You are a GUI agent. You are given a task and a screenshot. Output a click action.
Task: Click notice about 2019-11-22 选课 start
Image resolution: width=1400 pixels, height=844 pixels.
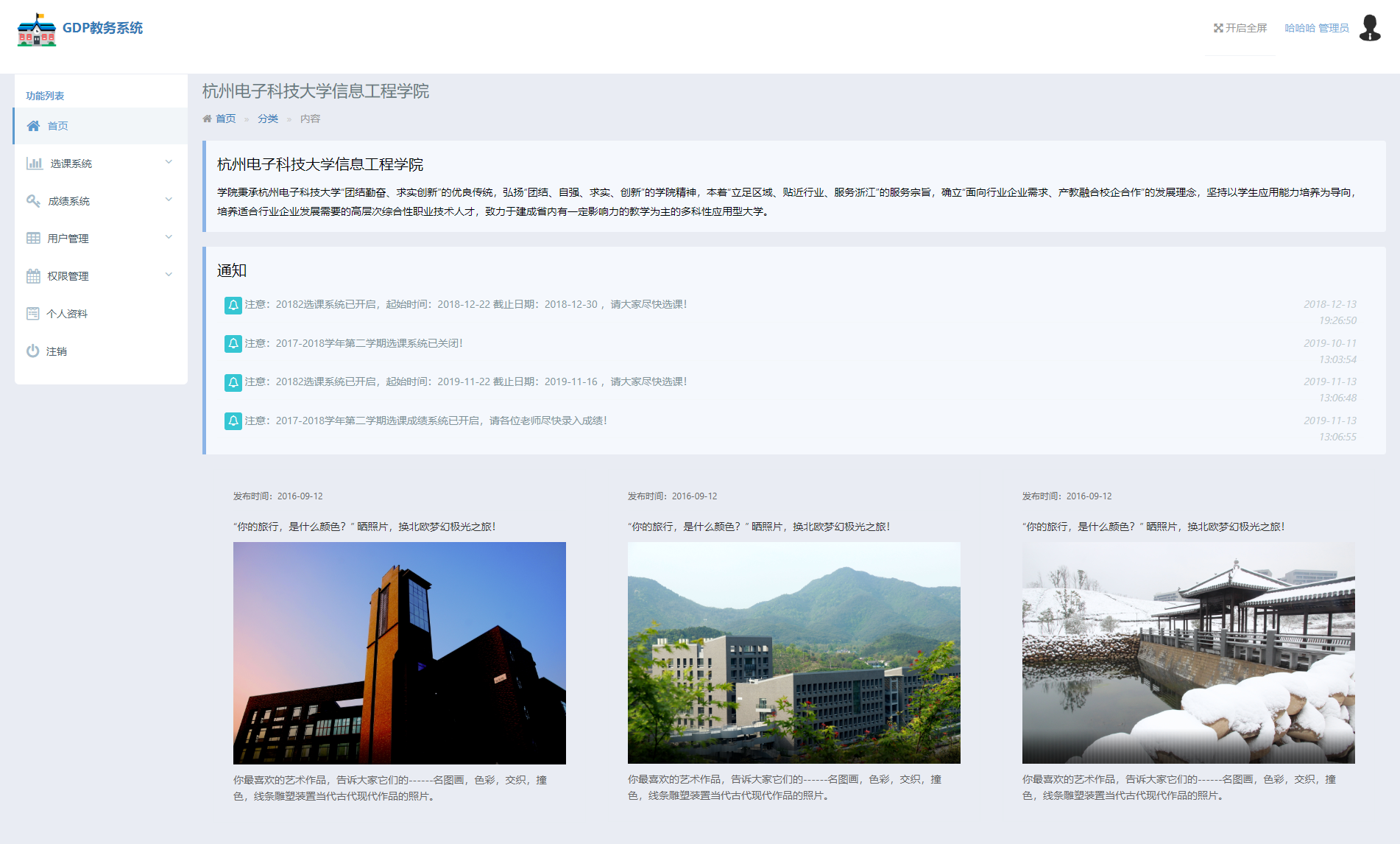click(466, 381)
